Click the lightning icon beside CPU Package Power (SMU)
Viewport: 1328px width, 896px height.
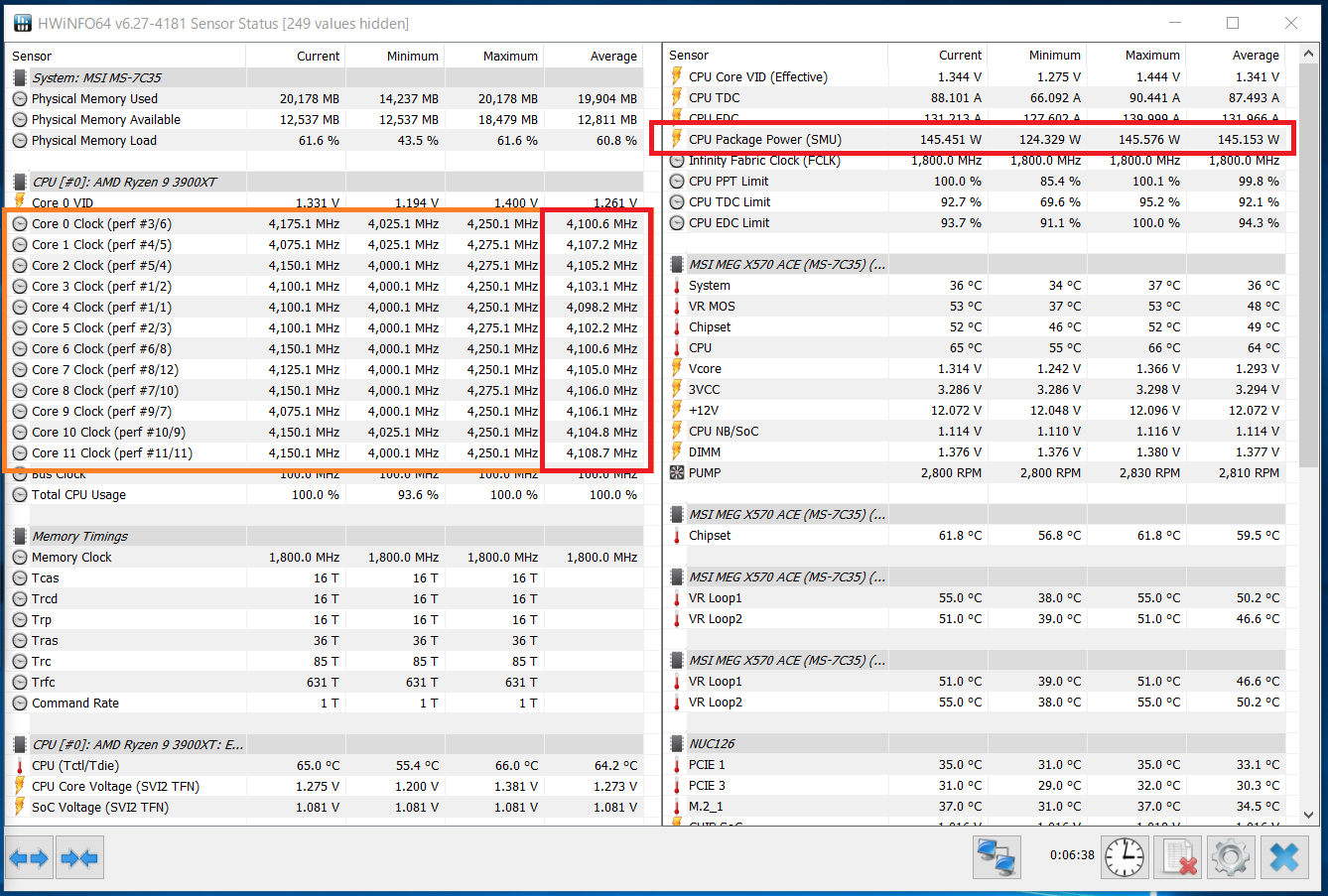(677, 139)
